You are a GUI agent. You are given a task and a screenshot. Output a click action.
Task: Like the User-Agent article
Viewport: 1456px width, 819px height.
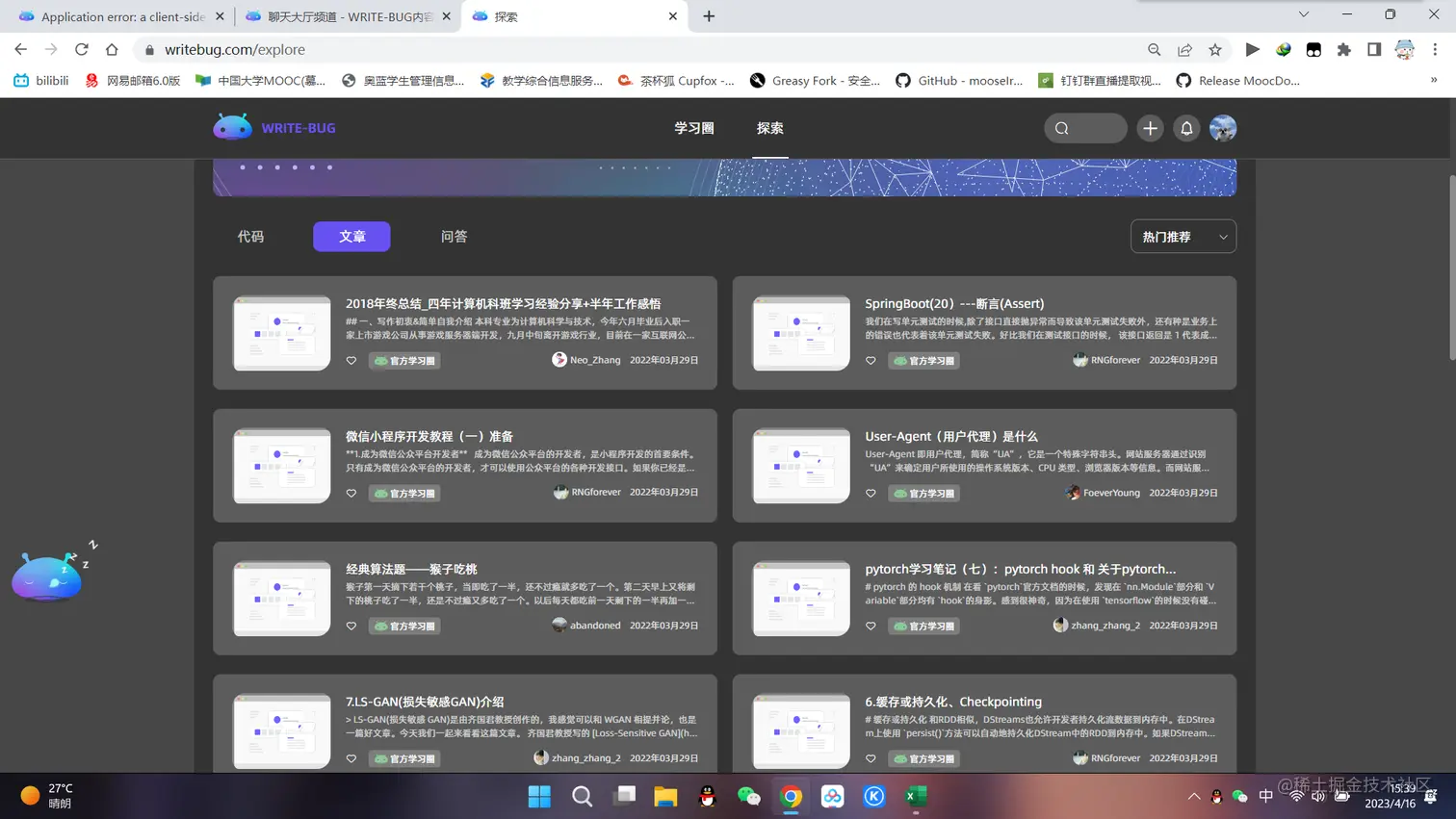[871, 494]
